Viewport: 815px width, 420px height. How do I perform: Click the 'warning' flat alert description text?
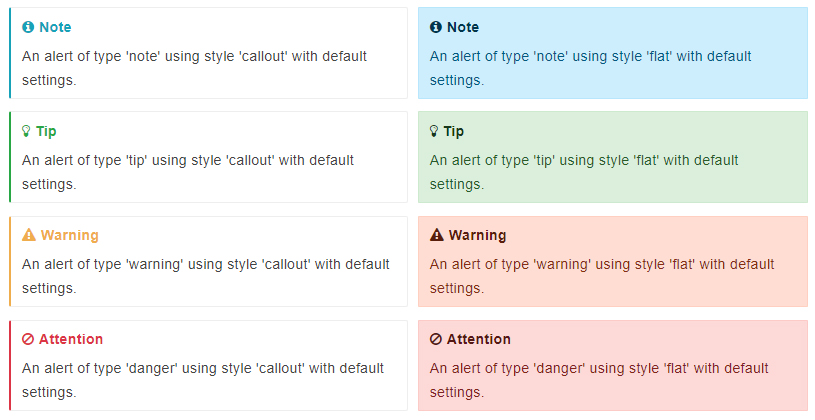pos(602,276)
